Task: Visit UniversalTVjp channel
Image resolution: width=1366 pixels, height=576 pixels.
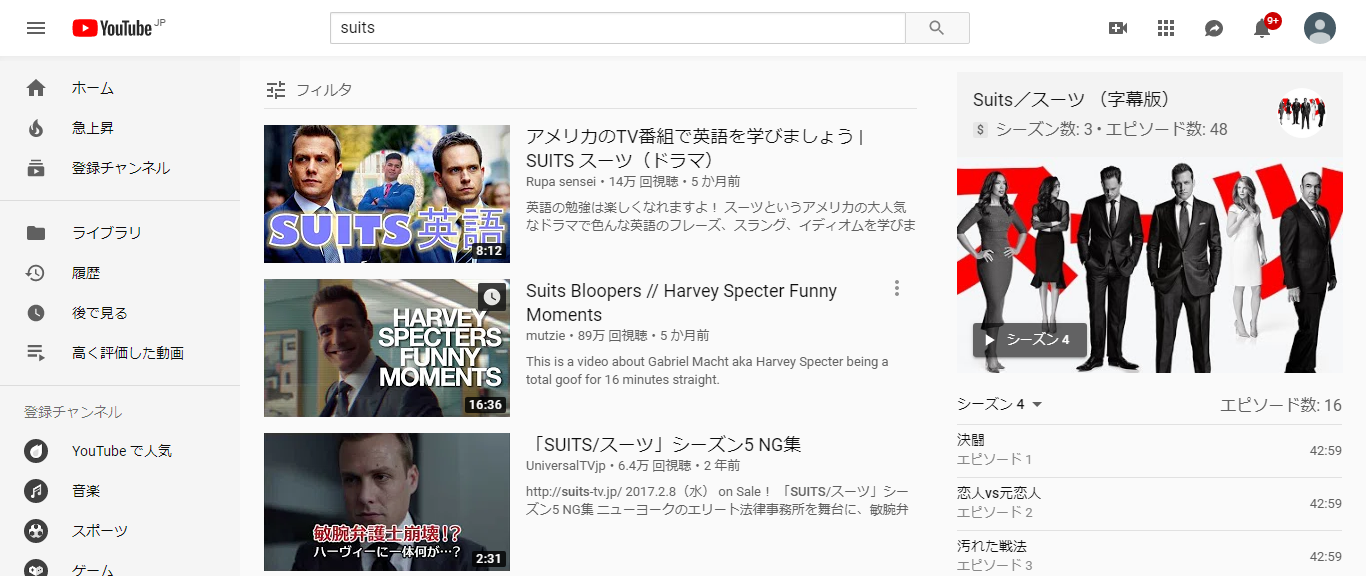Action: click(x=565, y=466)
